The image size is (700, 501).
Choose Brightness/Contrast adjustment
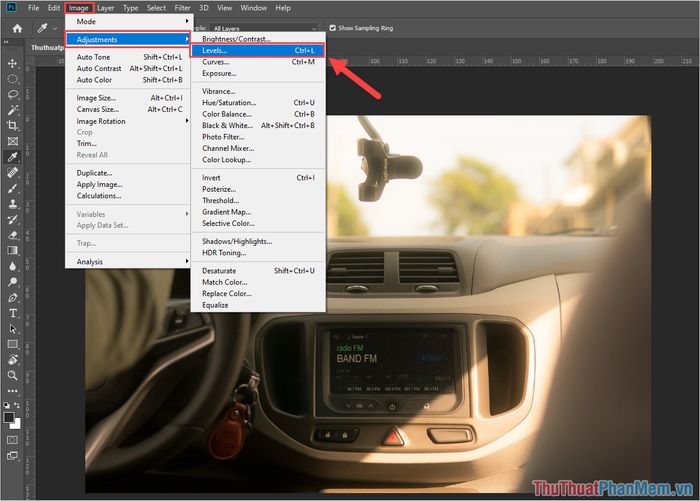coord(258,39)
